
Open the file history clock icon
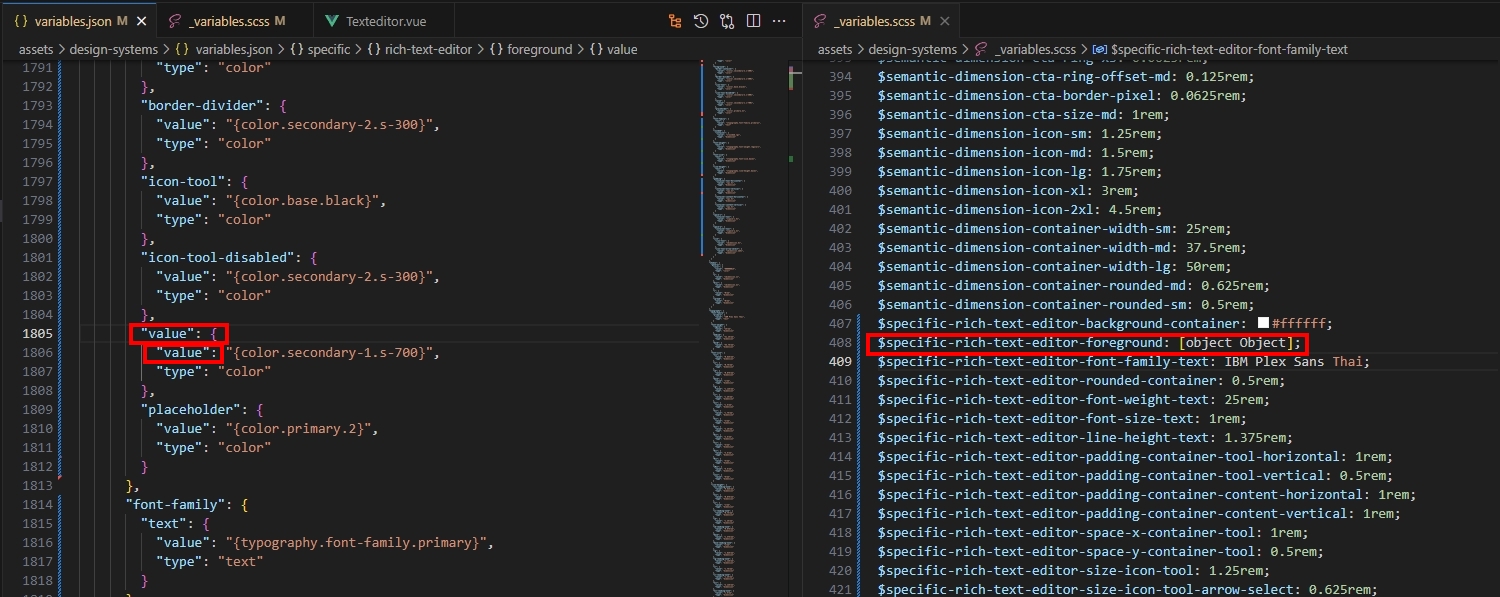(701, 20)
